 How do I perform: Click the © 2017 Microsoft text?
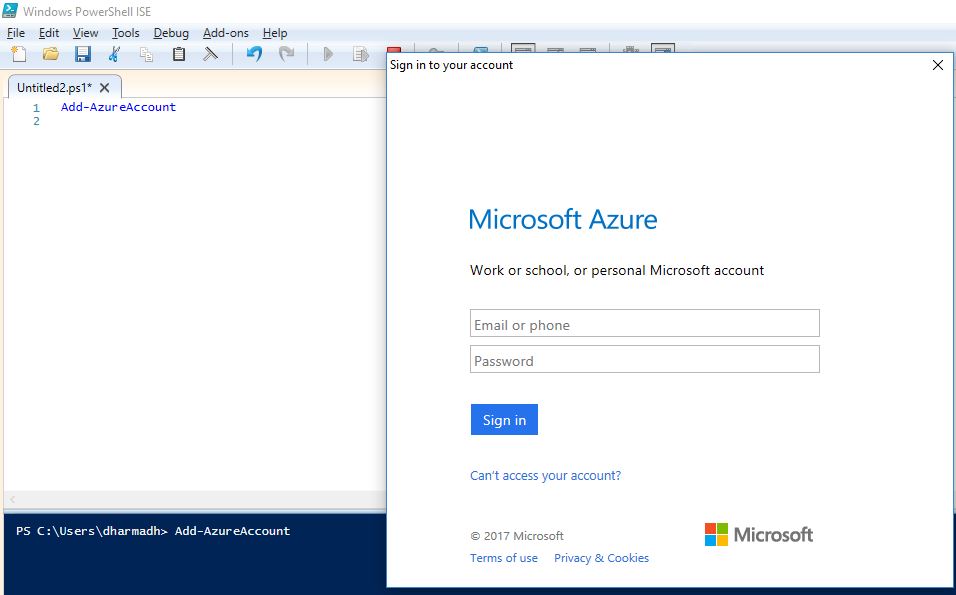pos(517,536)
